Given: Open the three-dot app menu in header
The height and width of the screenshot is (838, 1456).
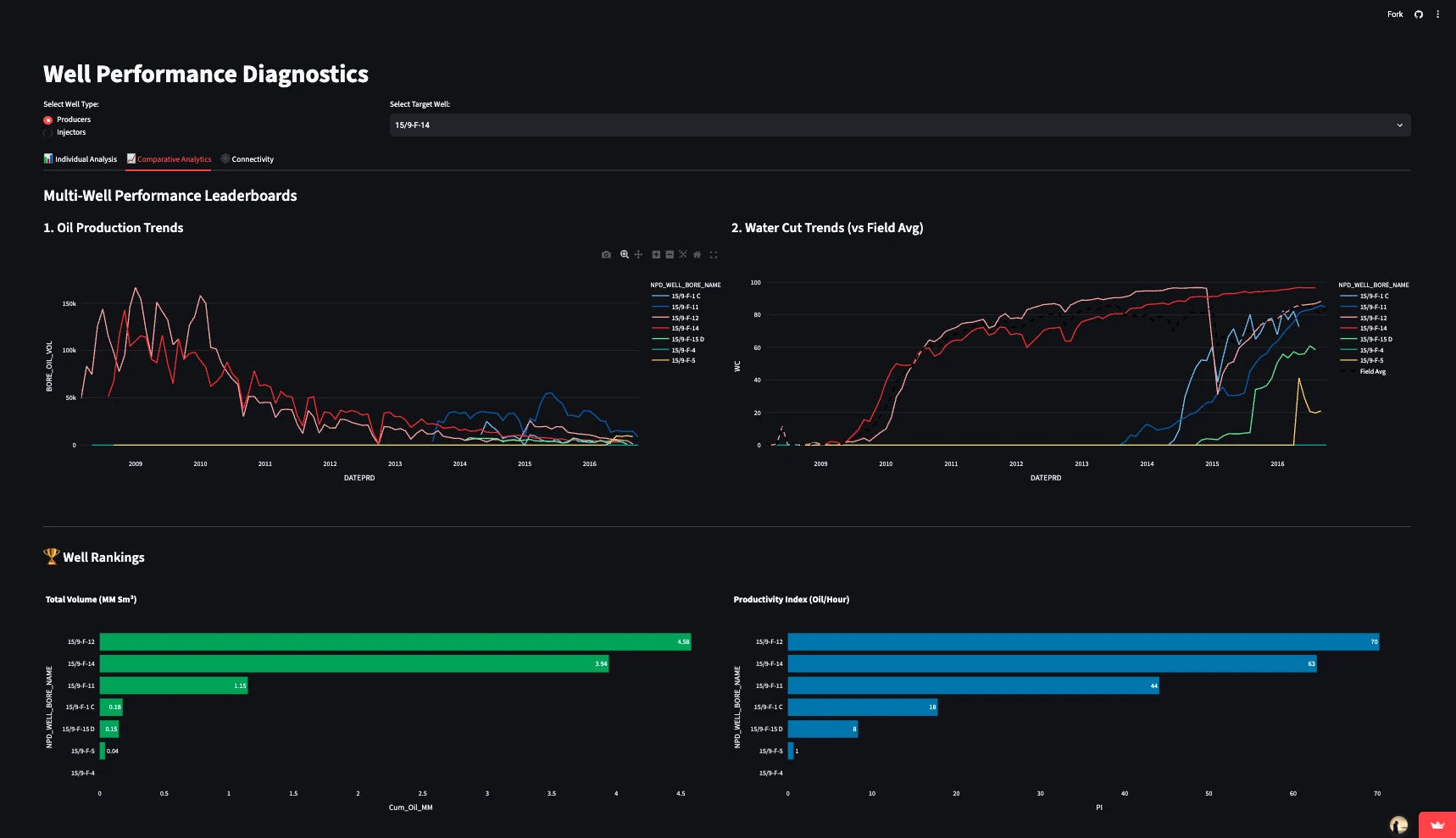Looking at the screenshot, I should 1437,14.
